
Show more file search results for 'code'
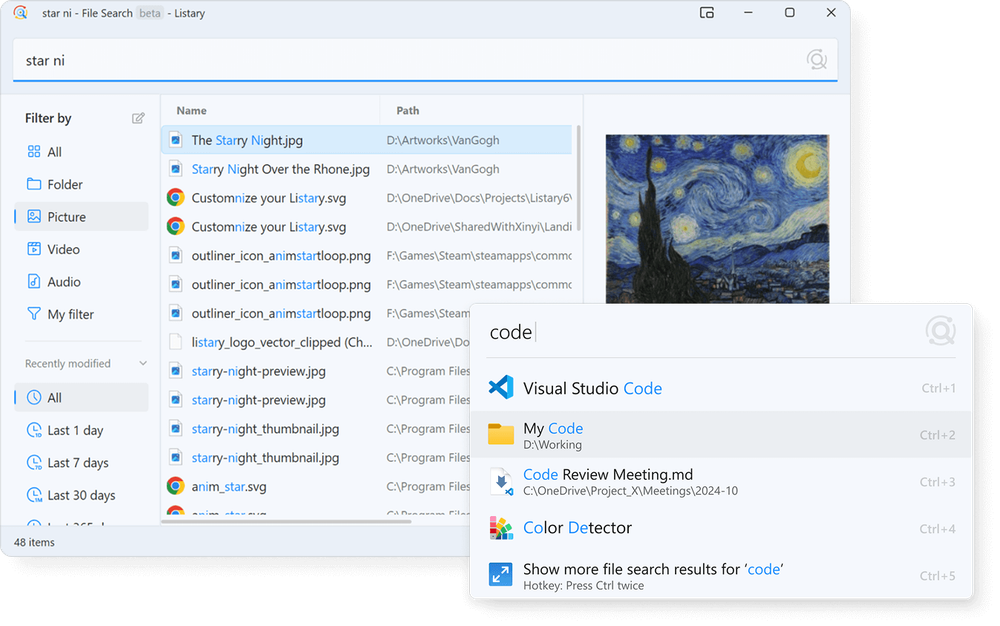pyautogui.click(x=721, y=575)
